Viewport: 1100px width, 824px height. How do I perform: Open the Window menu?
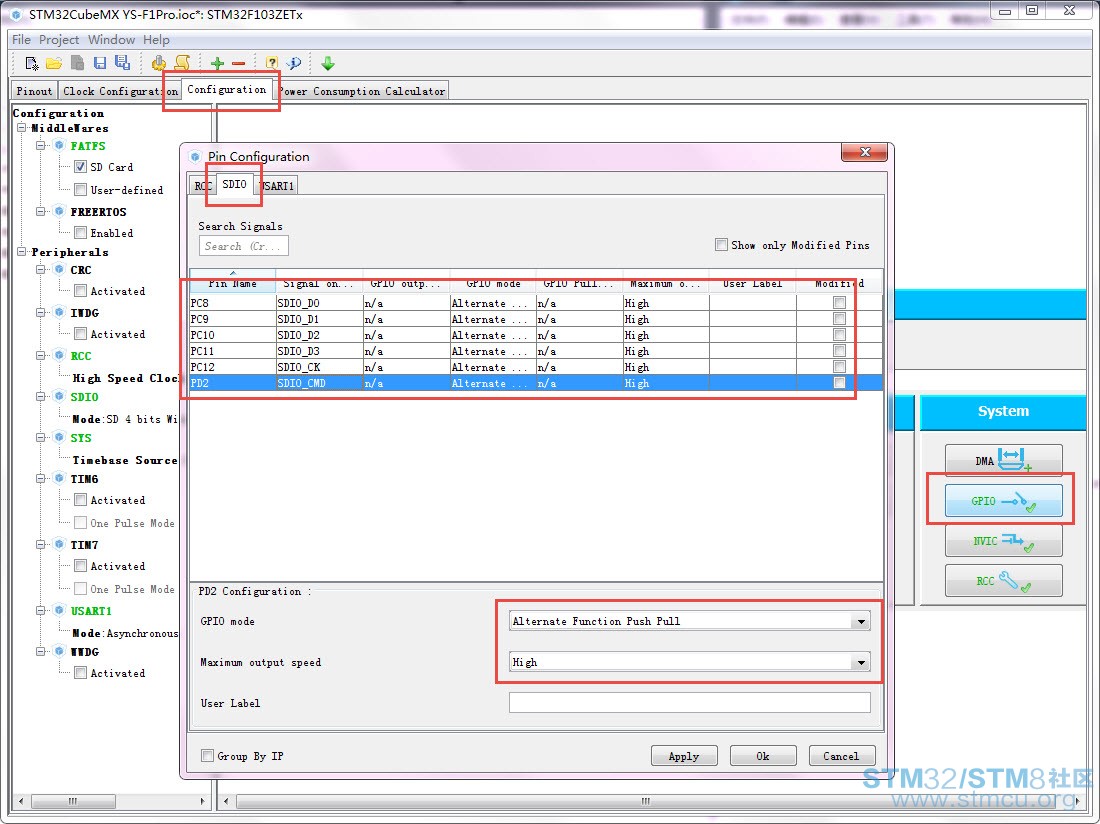click(111, 39)
